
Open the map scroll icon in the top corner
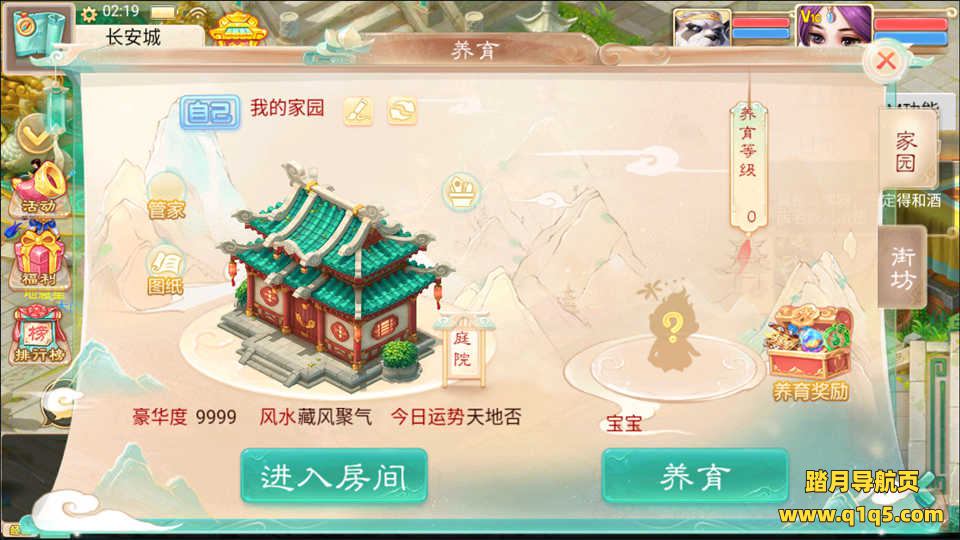pos(37,34)
